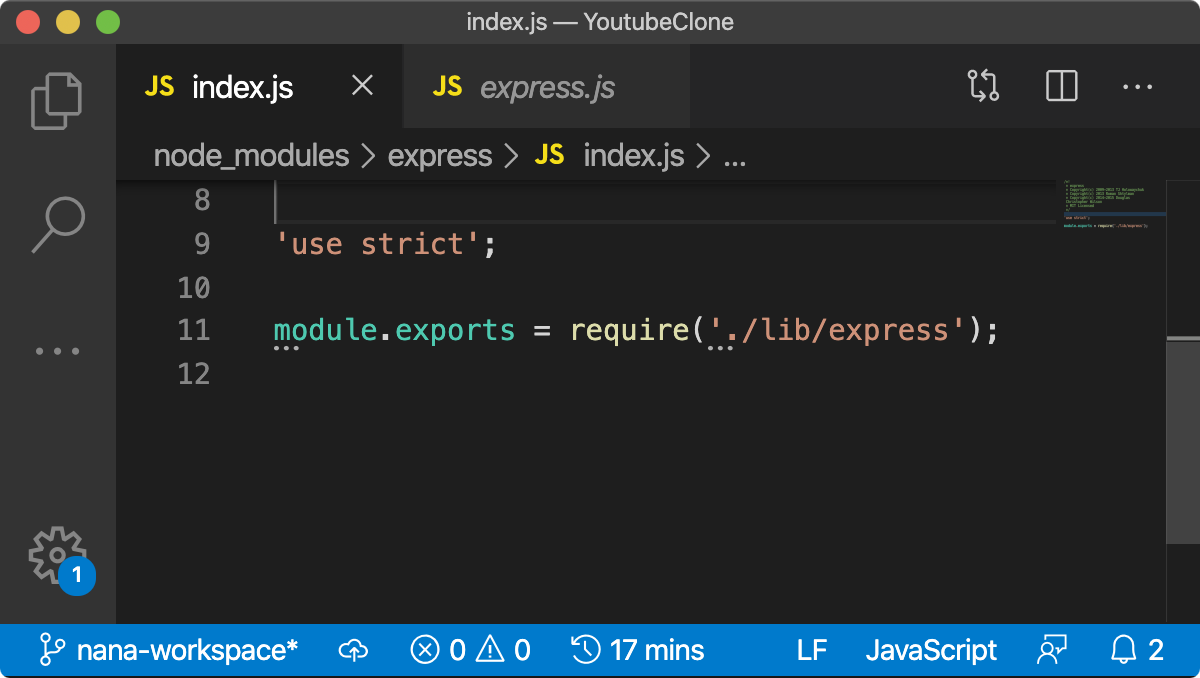Change the JavaScript language mode
Image resolution: width=1200 pixels, height=678 pixels.
931,650
